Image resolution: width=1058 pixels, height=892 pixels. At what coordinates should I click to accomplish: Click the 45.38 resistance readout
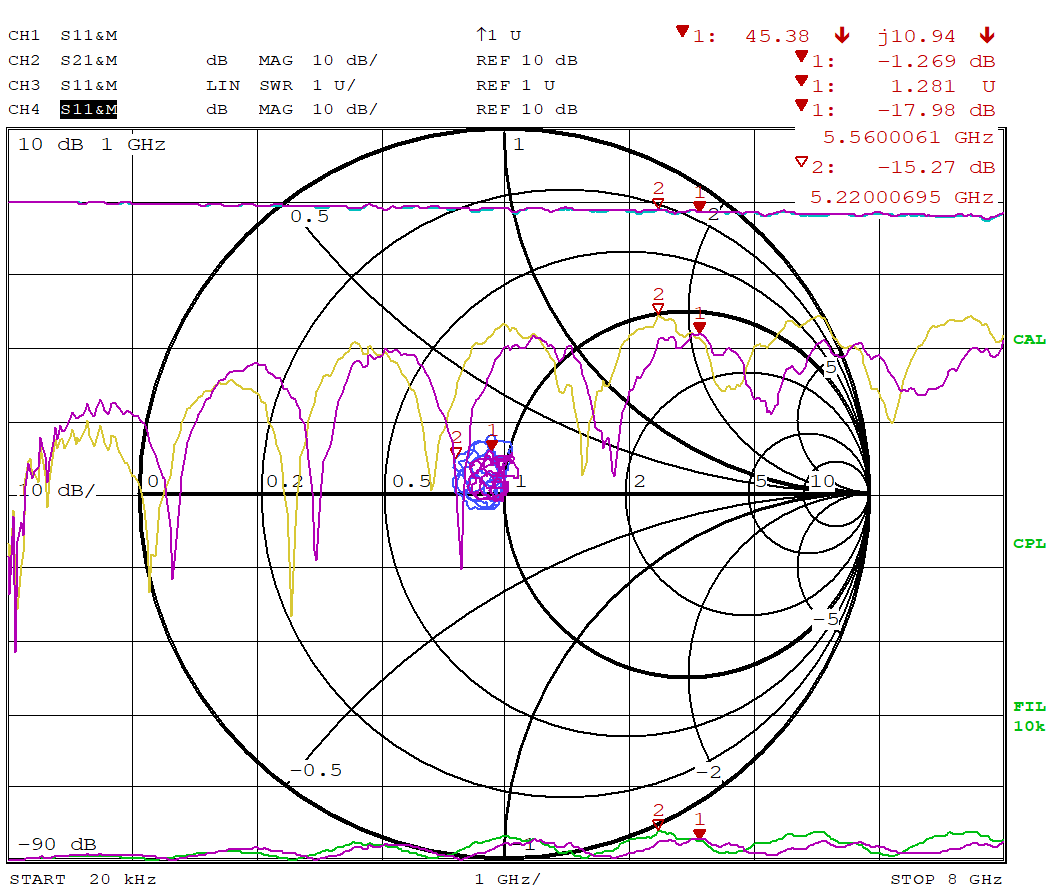777,36
